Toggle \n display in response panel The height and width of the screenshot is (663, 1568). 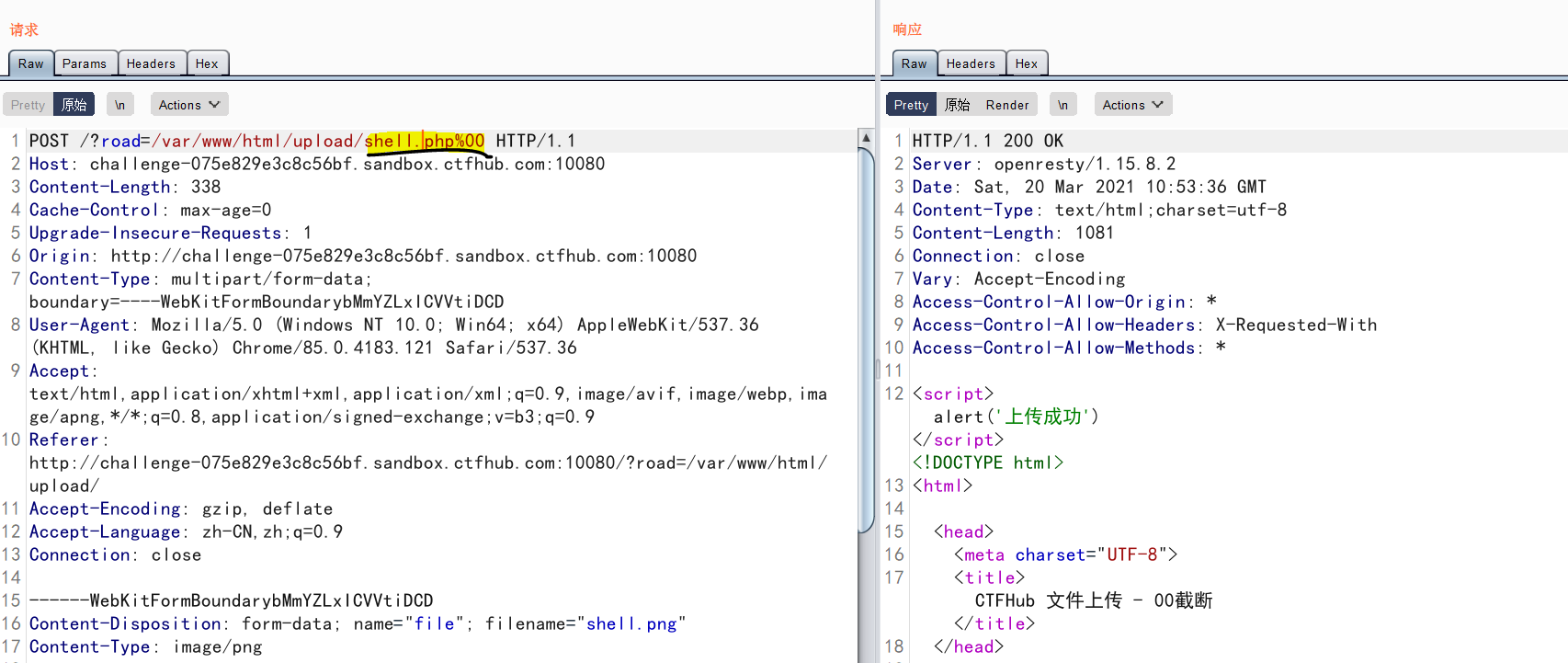1063,105
